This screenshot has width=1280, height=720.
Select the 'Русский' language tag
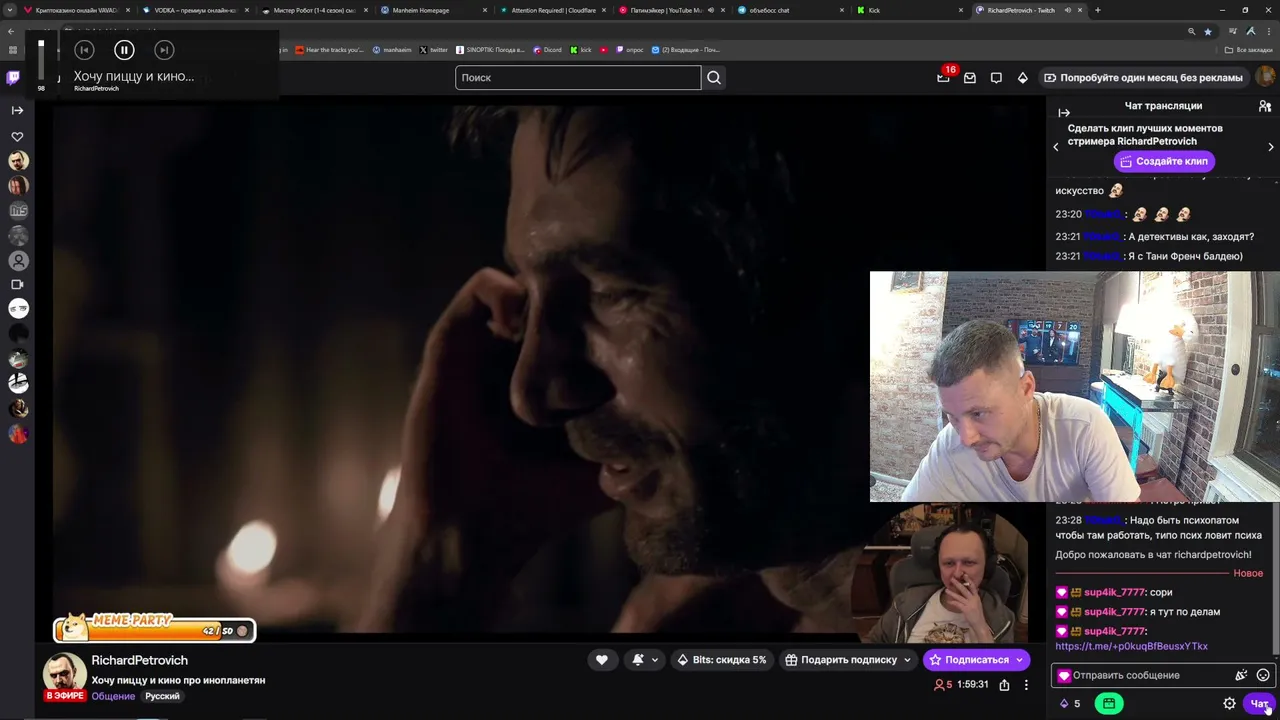pyautogui.click(x=162, y=696)
